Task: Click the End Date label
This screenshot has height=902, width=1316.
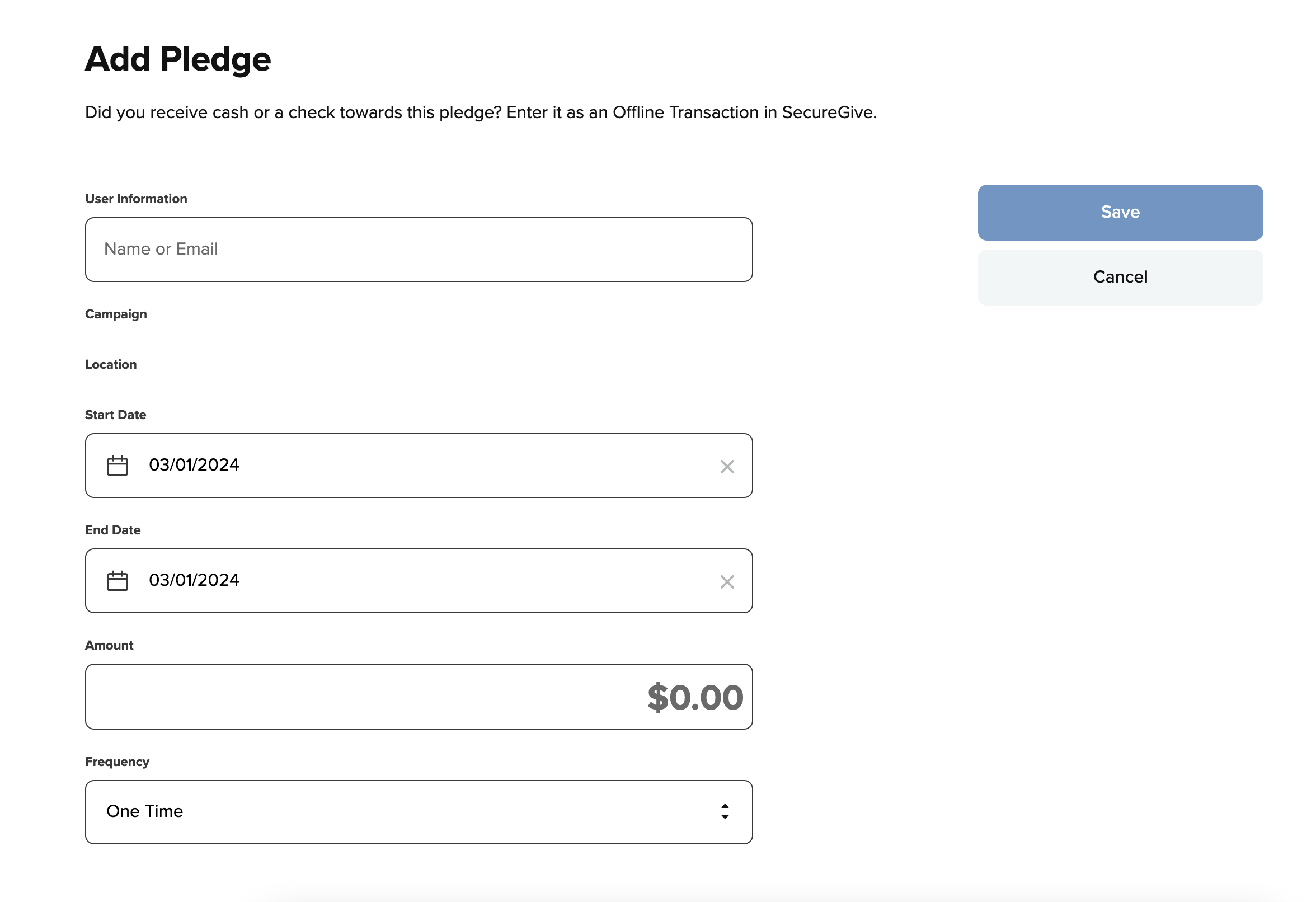Action: click(112, 530)
